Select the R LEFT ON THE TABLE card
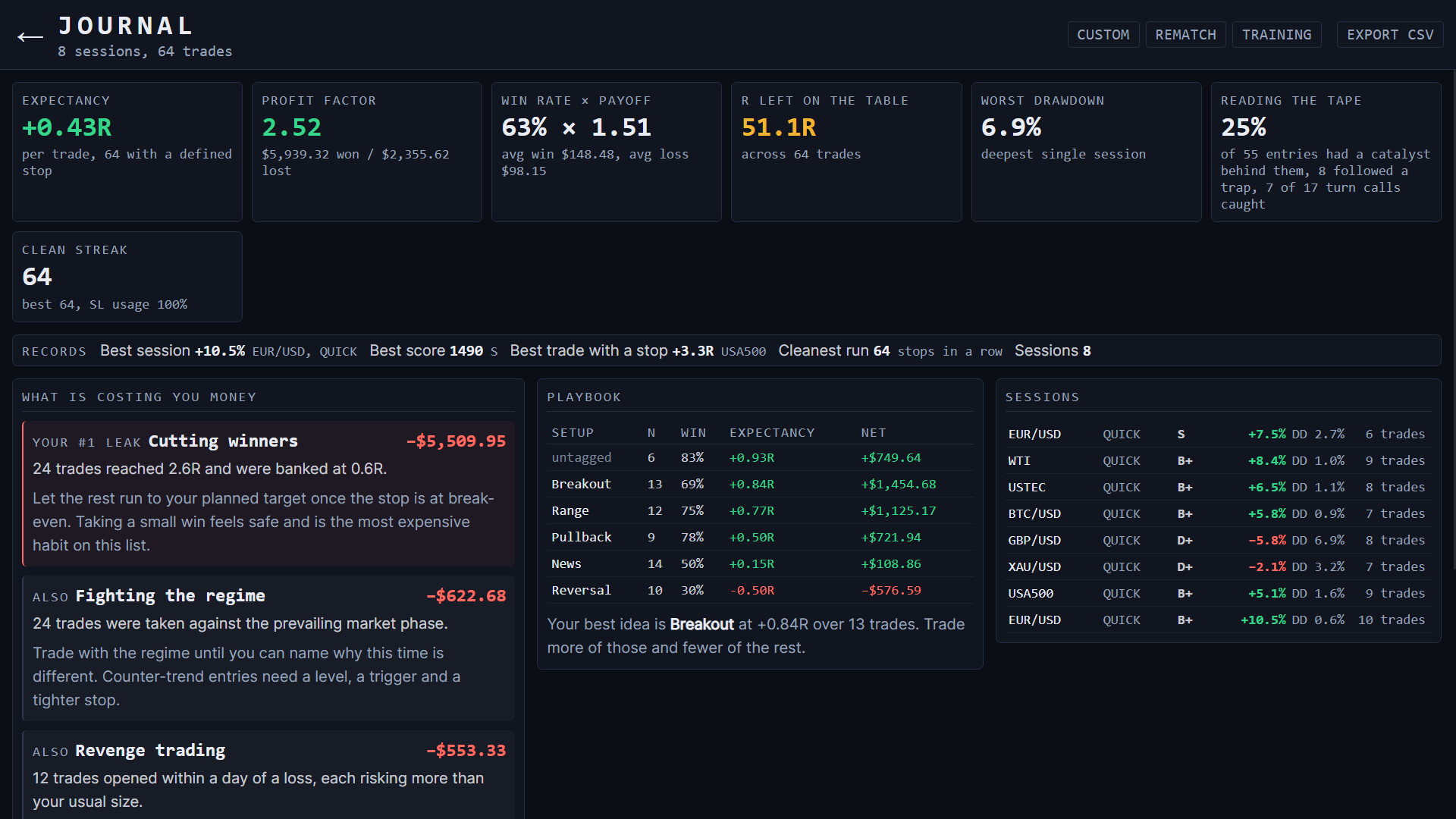The image size is (1456, 819). point(846,152)
